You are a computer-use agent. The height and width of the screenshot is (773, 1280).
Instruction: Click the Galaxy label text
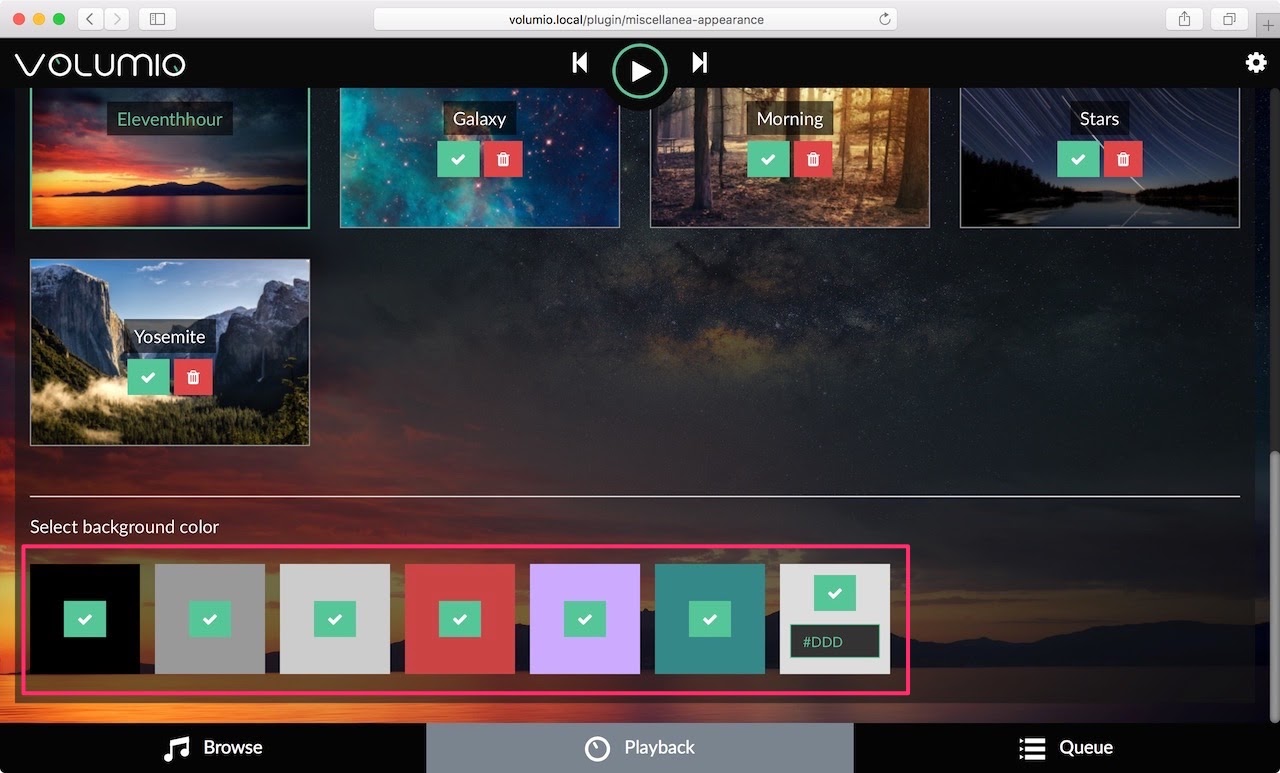(x=479, y=119)
